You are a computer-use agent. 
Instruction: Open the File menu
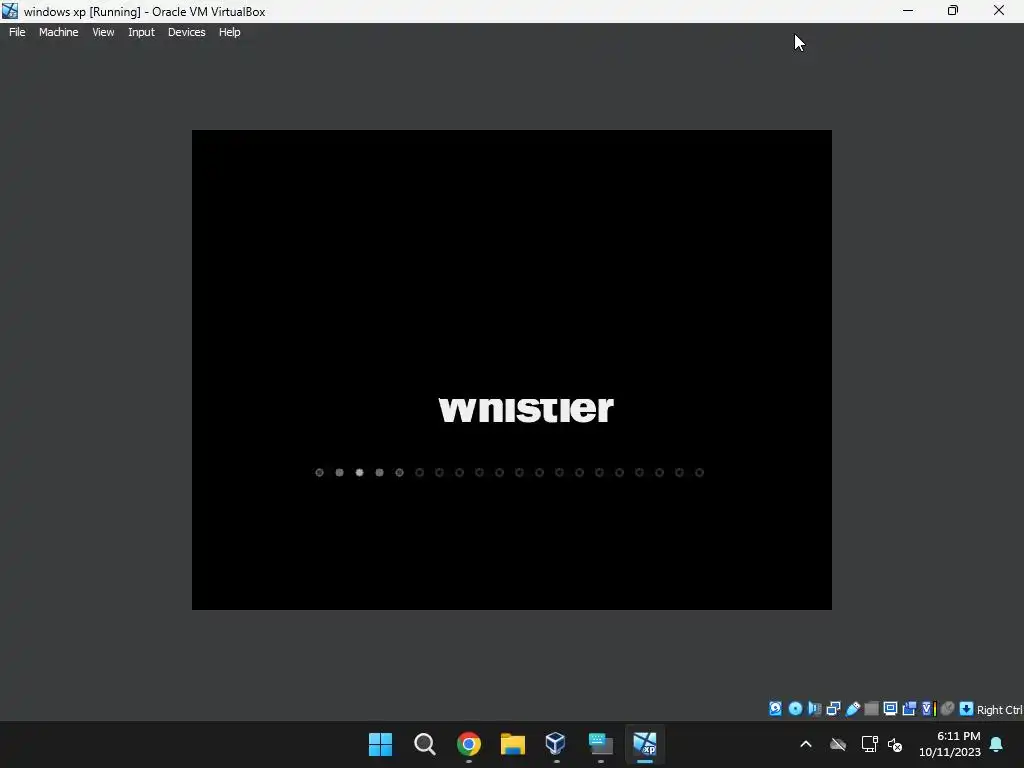17,32
